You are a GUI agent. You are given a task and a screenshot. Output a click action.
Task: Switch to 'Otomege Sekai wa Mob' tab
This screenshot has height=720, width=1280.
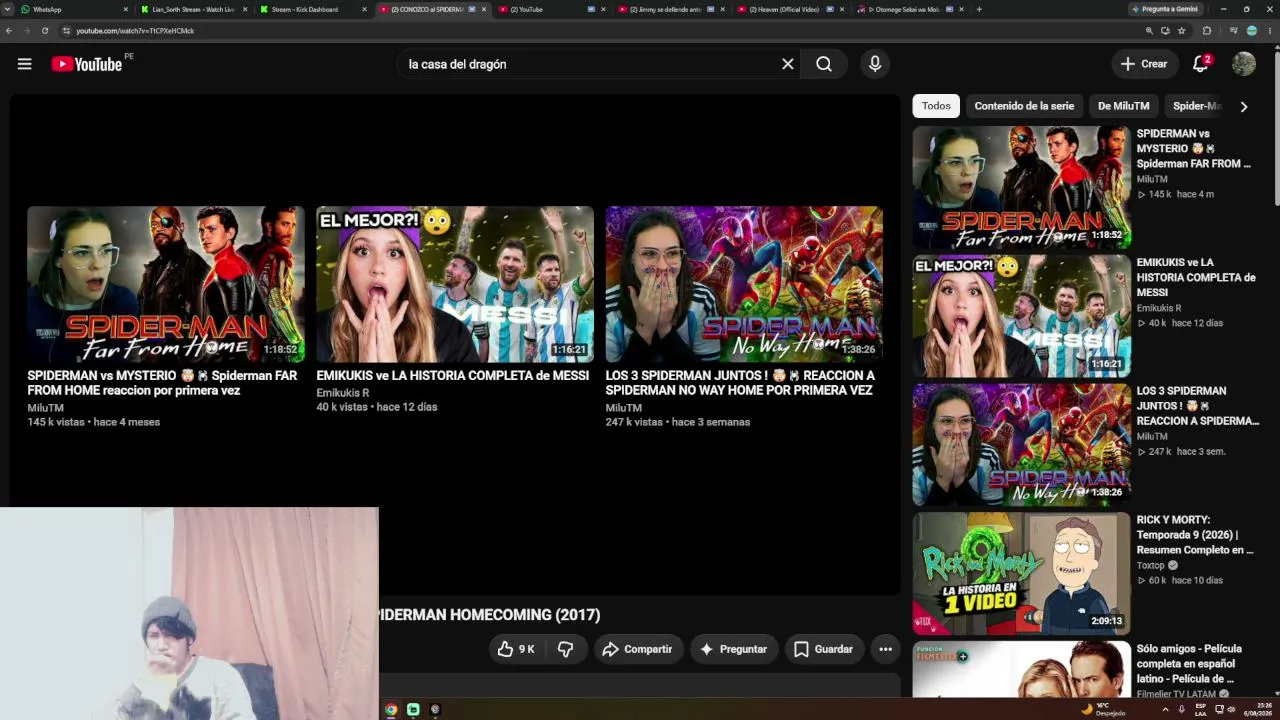point(908,9)
